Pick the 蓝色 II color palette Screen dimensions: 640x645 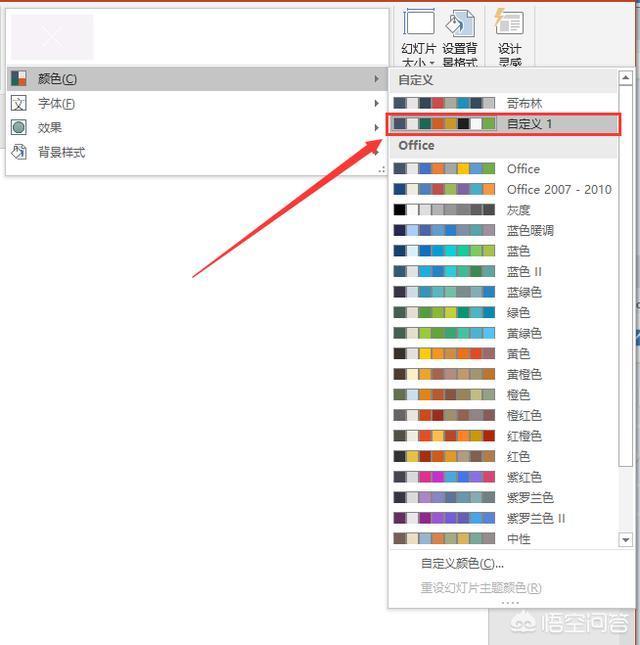tap(503, 271)
